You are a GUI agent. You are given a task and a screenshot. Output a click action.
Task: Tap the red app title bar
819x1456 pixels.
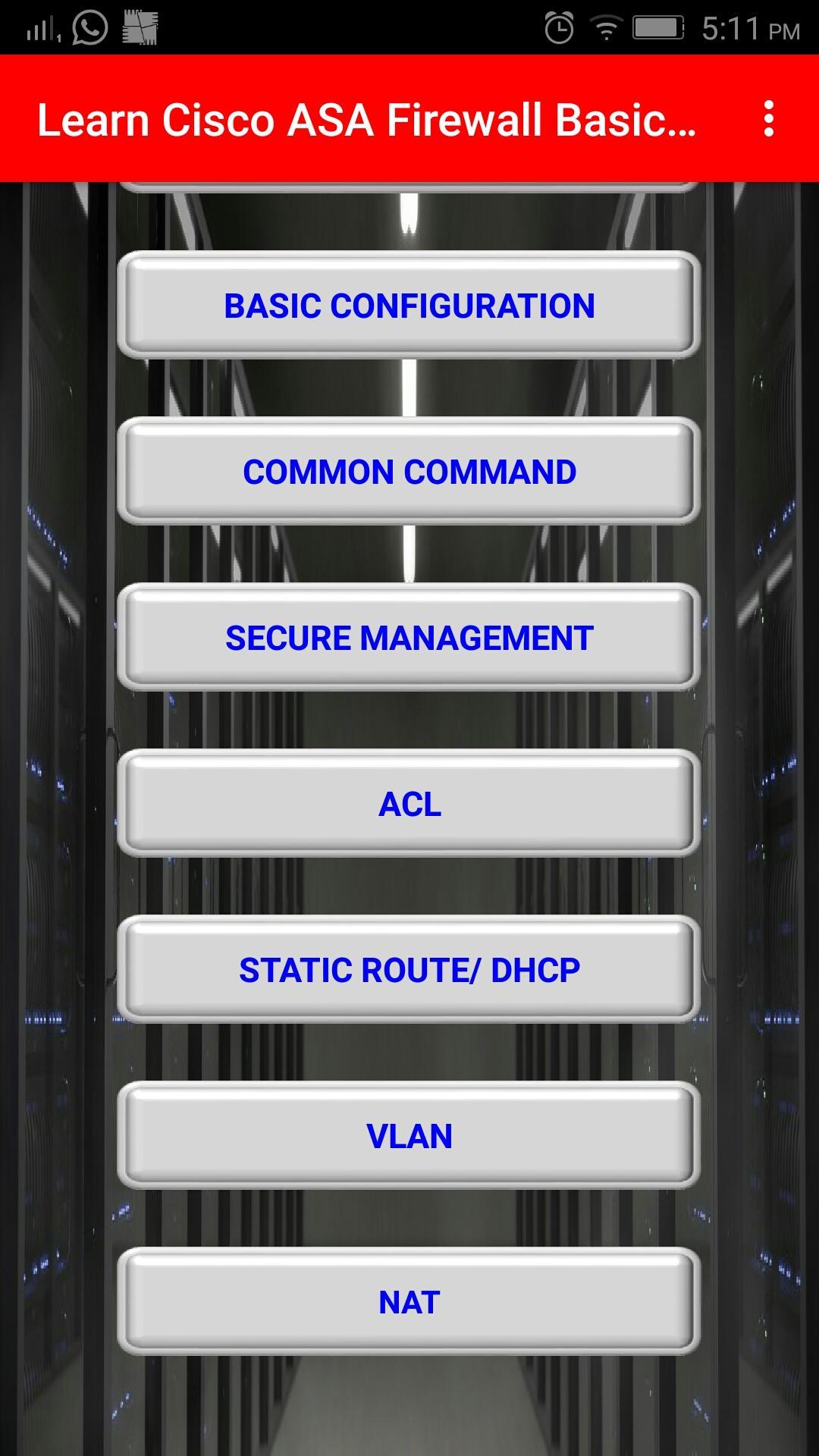tap(409, 118)
